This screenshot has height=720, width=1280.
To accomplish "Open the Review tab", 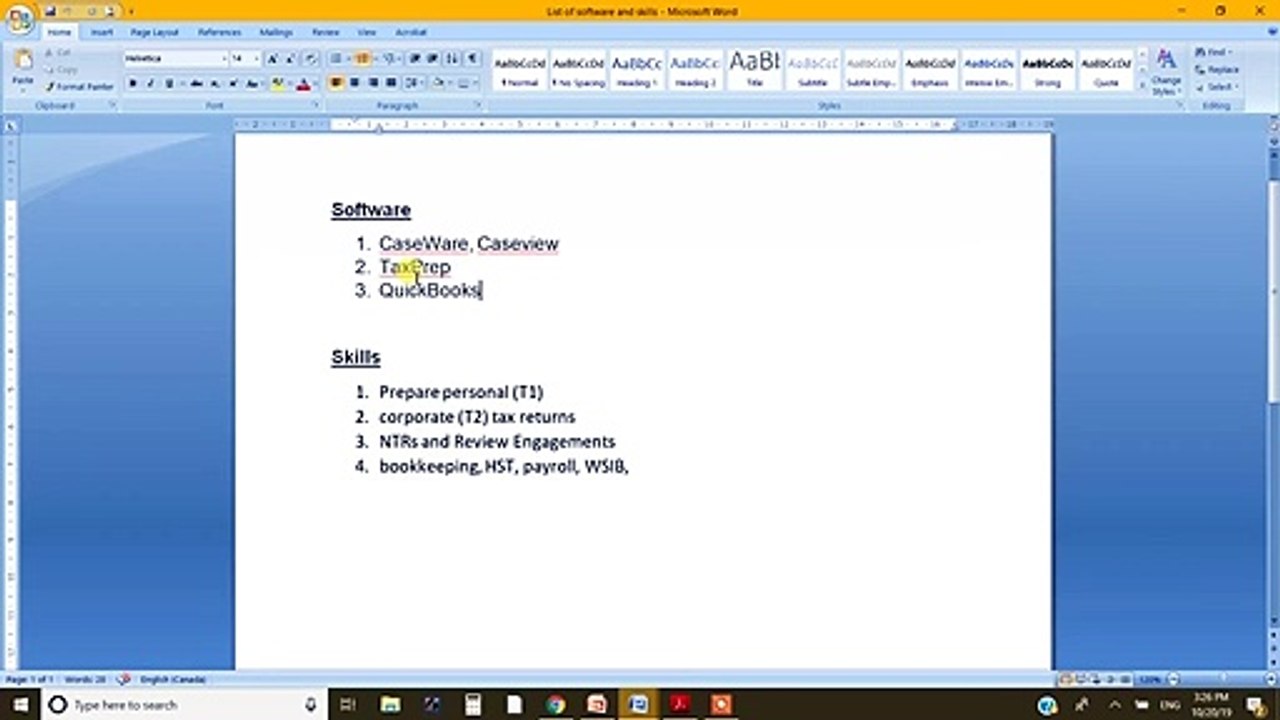I will 325,32.
